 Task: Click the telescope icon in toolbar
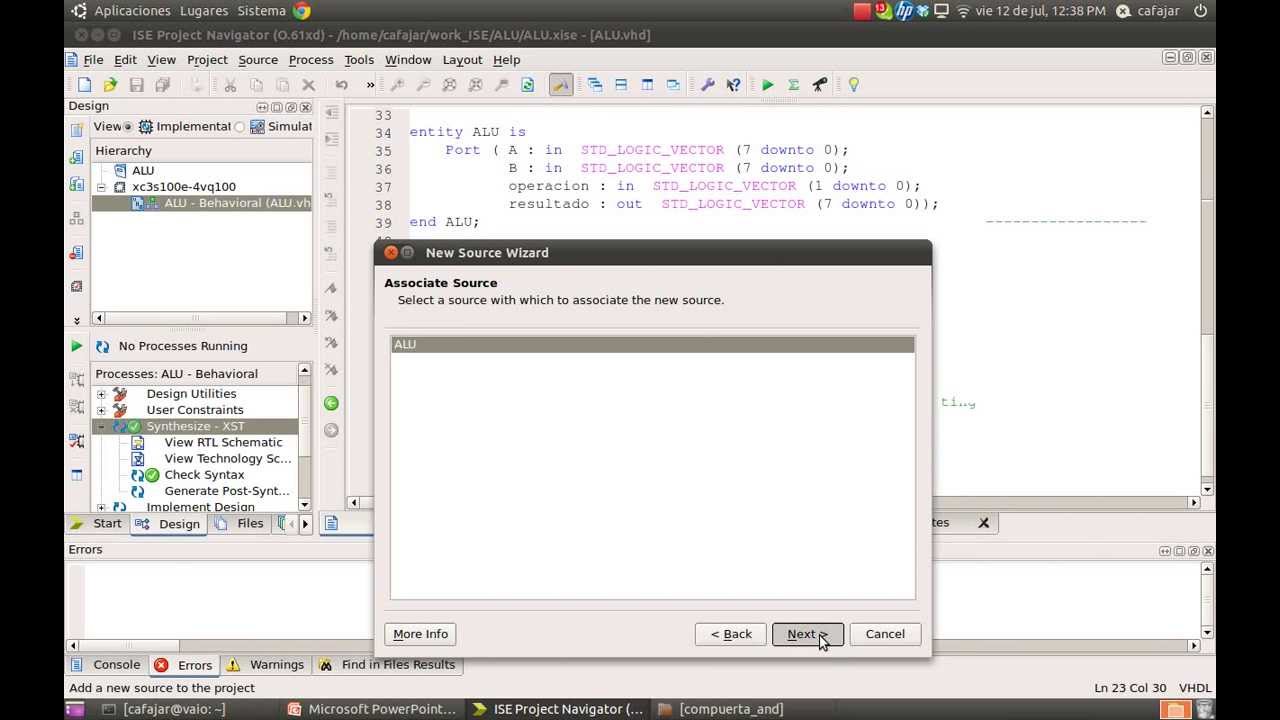[x=819, y=85]
